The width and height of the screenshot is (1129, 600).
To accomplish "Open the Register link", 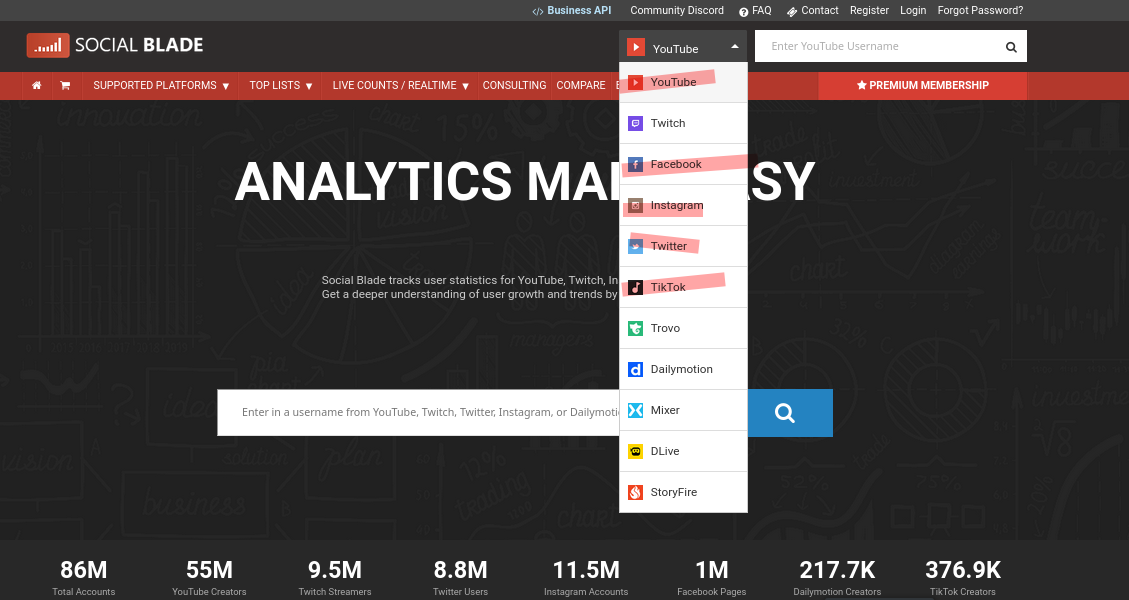I will click(869, 11).
